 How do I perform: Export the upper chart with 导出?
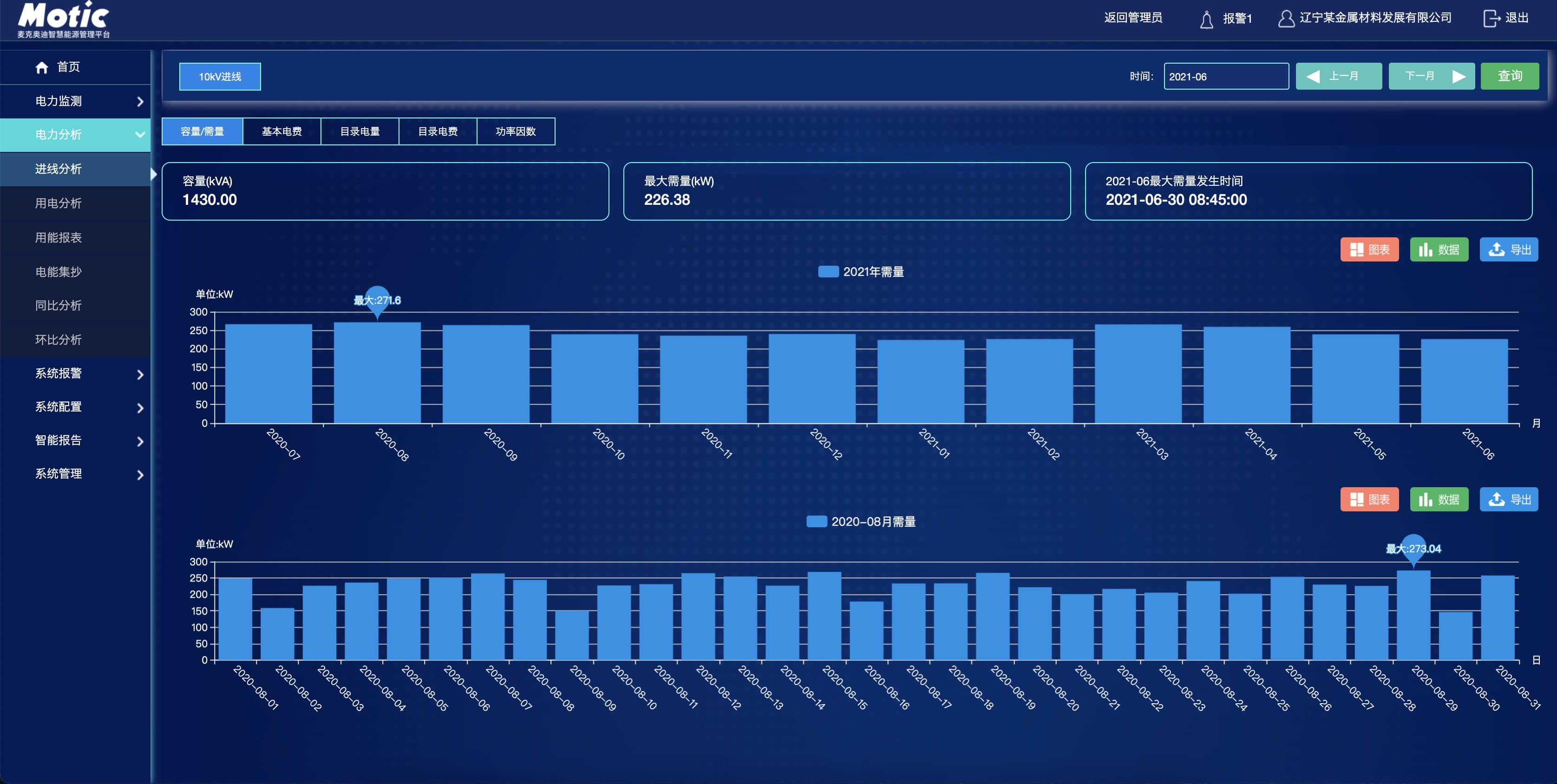click(1509, 250)
